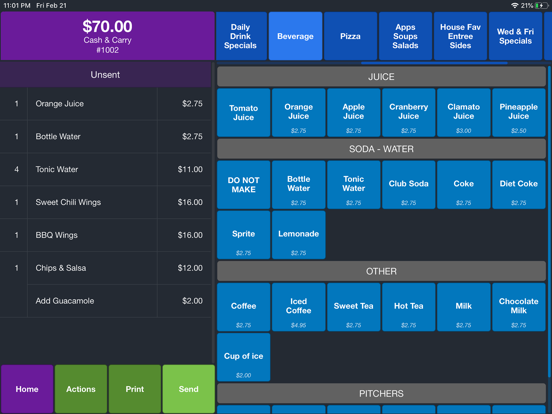The width and height of the screenshot is (552, 414).
Task: Go to the Home screen
Action: click(x=27, y=389)
